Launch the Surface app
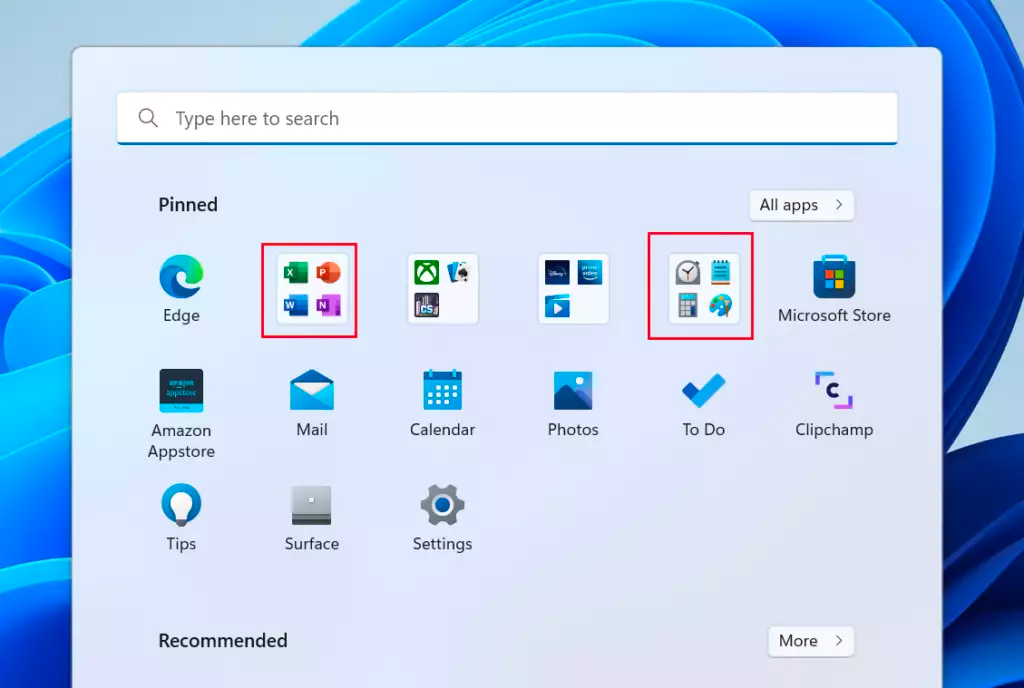1024x688 pixels. pos(312,518)
